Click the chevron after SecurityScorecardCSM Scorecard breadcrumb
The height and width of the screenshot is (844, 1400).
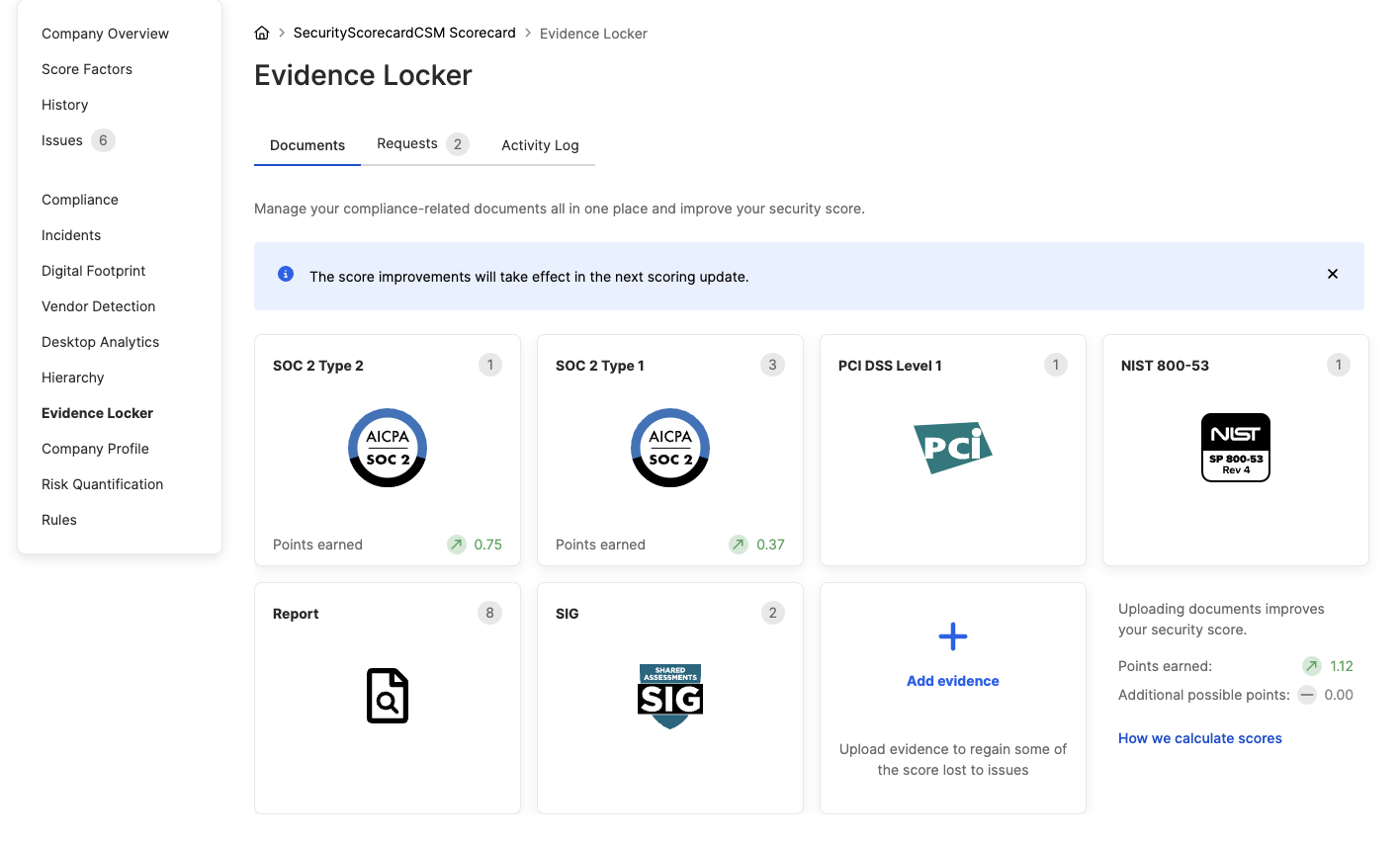(x=526, y=33)
